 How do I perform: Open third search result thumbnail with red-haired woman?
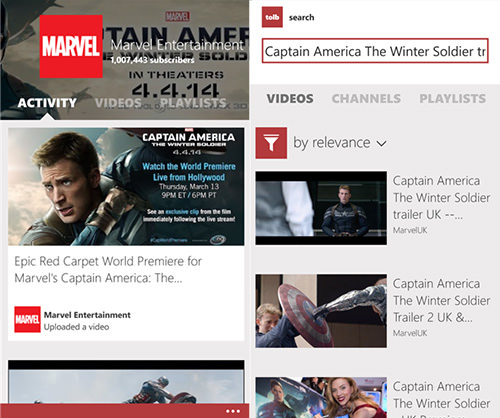click(321, 397)
